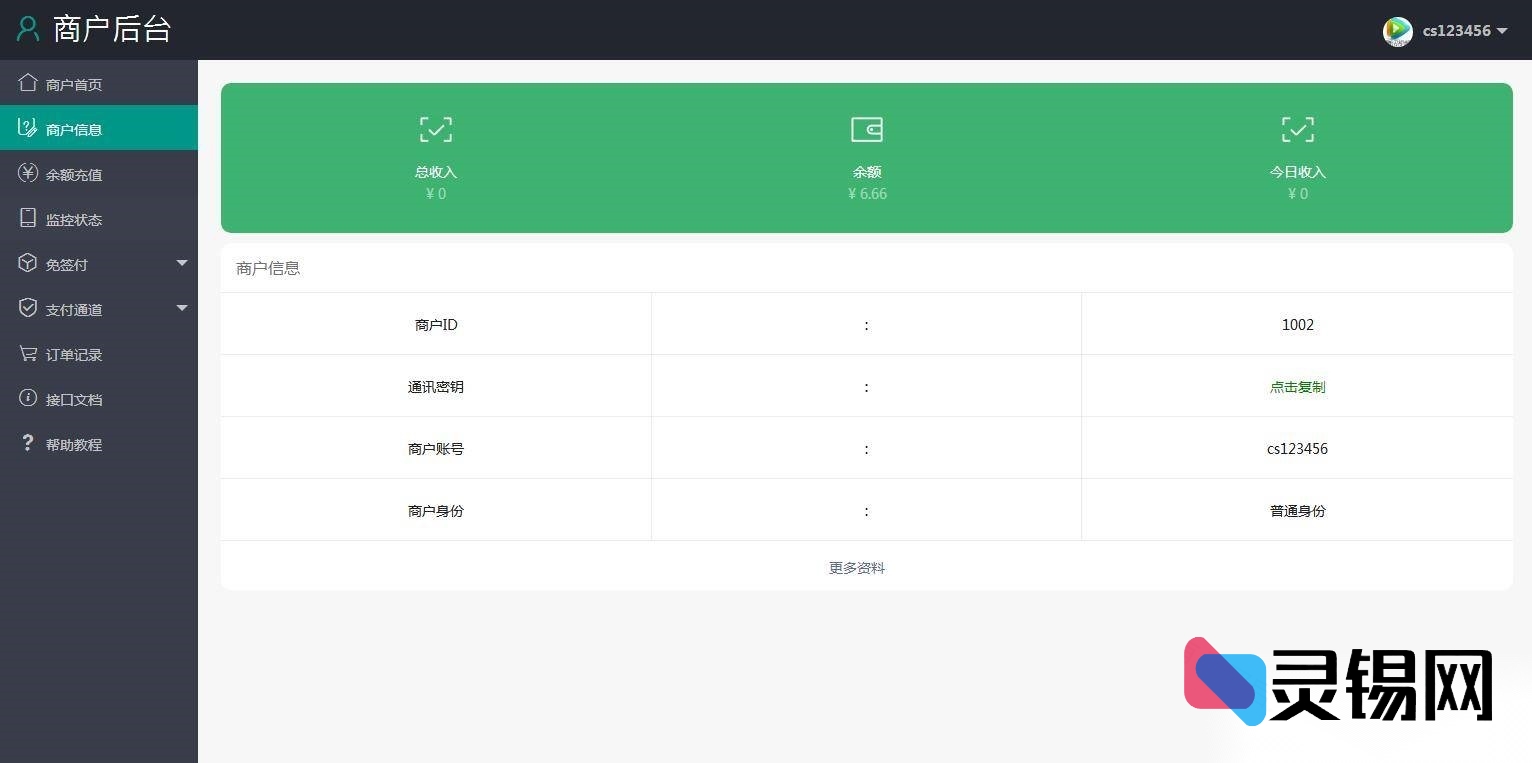Expand the 免签付 submenu chevron

[182, 264]
